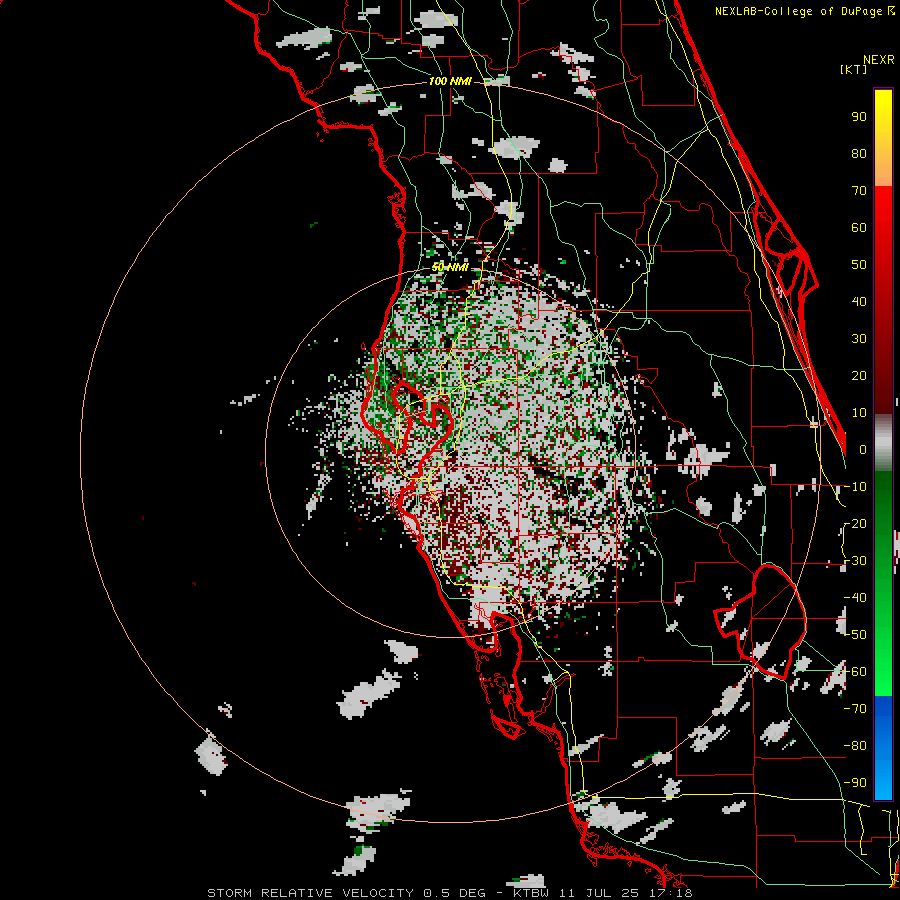Click the "20" positive scale value

point(859,376)
